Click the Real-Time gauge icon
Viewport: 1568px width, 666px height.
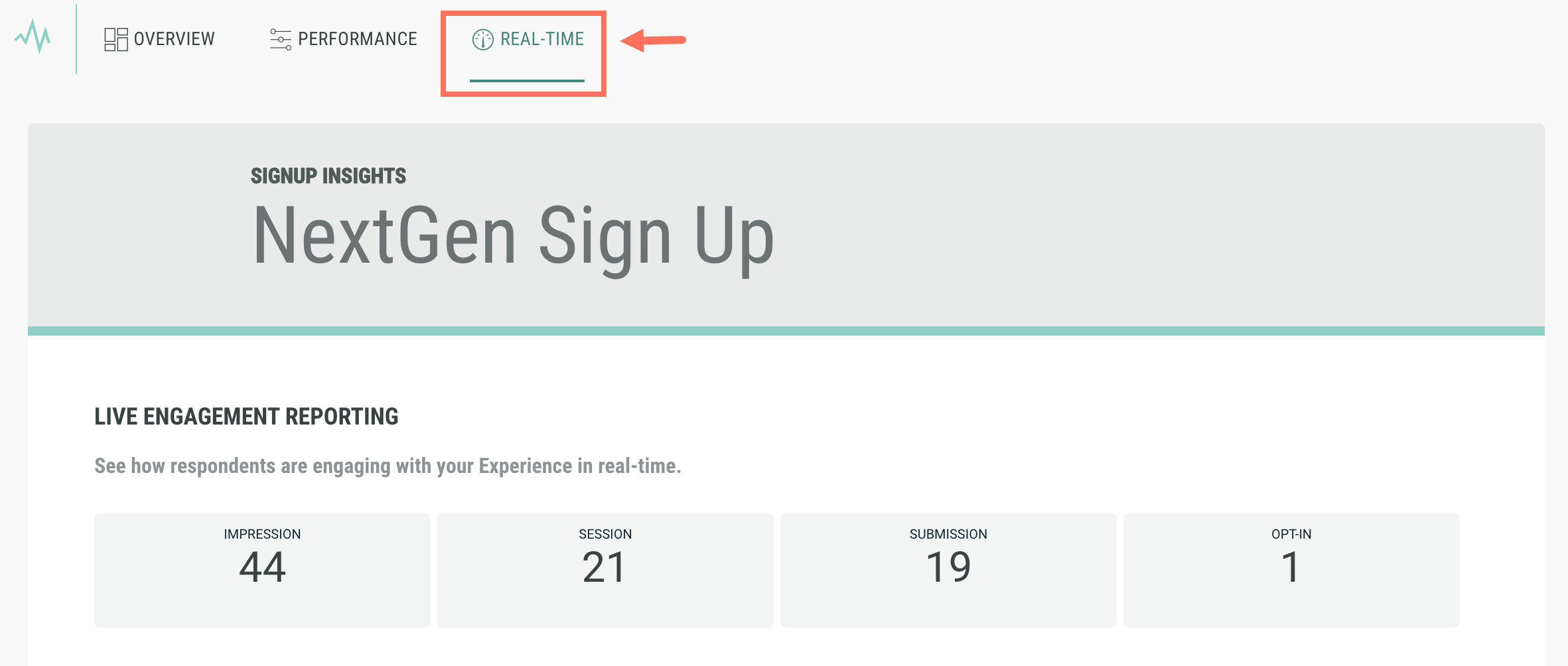point(482,40)
